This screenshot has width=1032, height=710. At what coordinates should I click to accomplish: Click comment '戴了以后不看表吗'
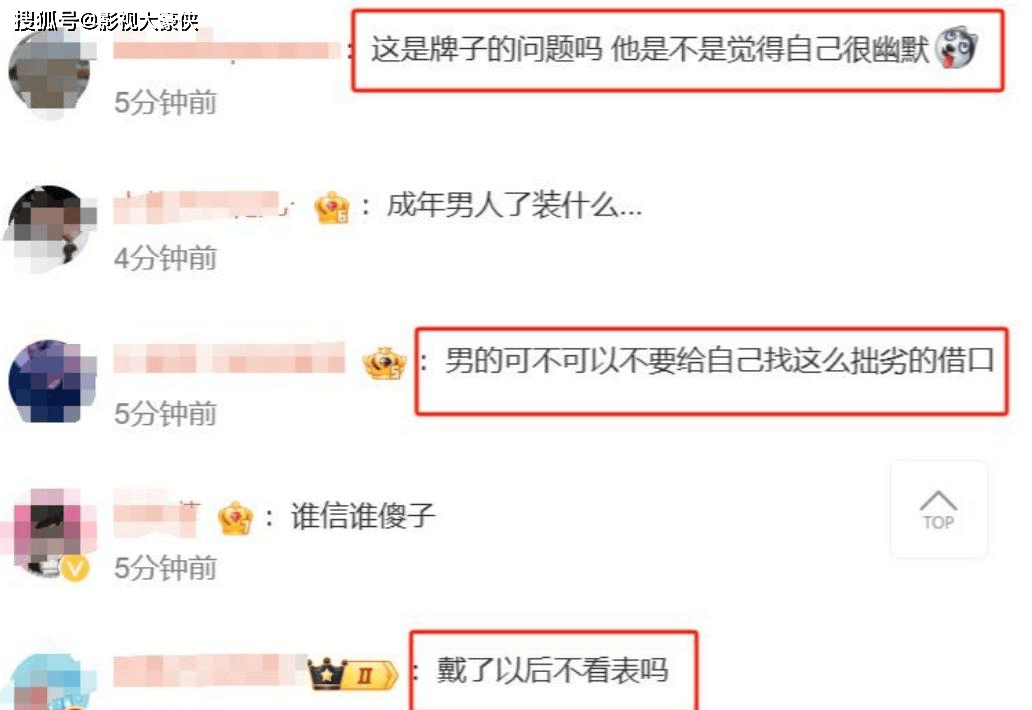point(552,671)
